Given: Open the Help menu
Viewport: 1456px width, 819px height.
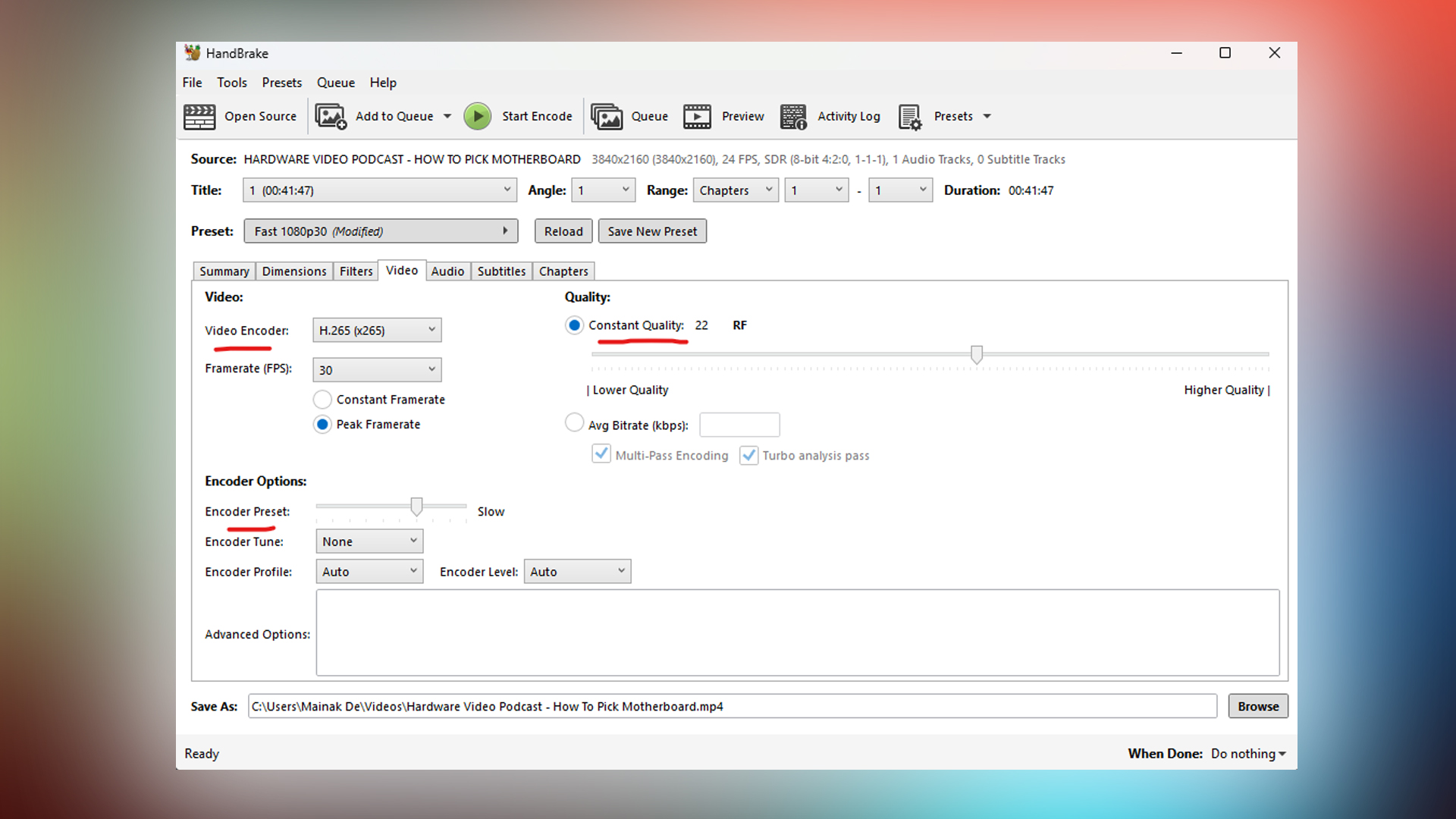Looking at the screenshot, I should 383,83.
